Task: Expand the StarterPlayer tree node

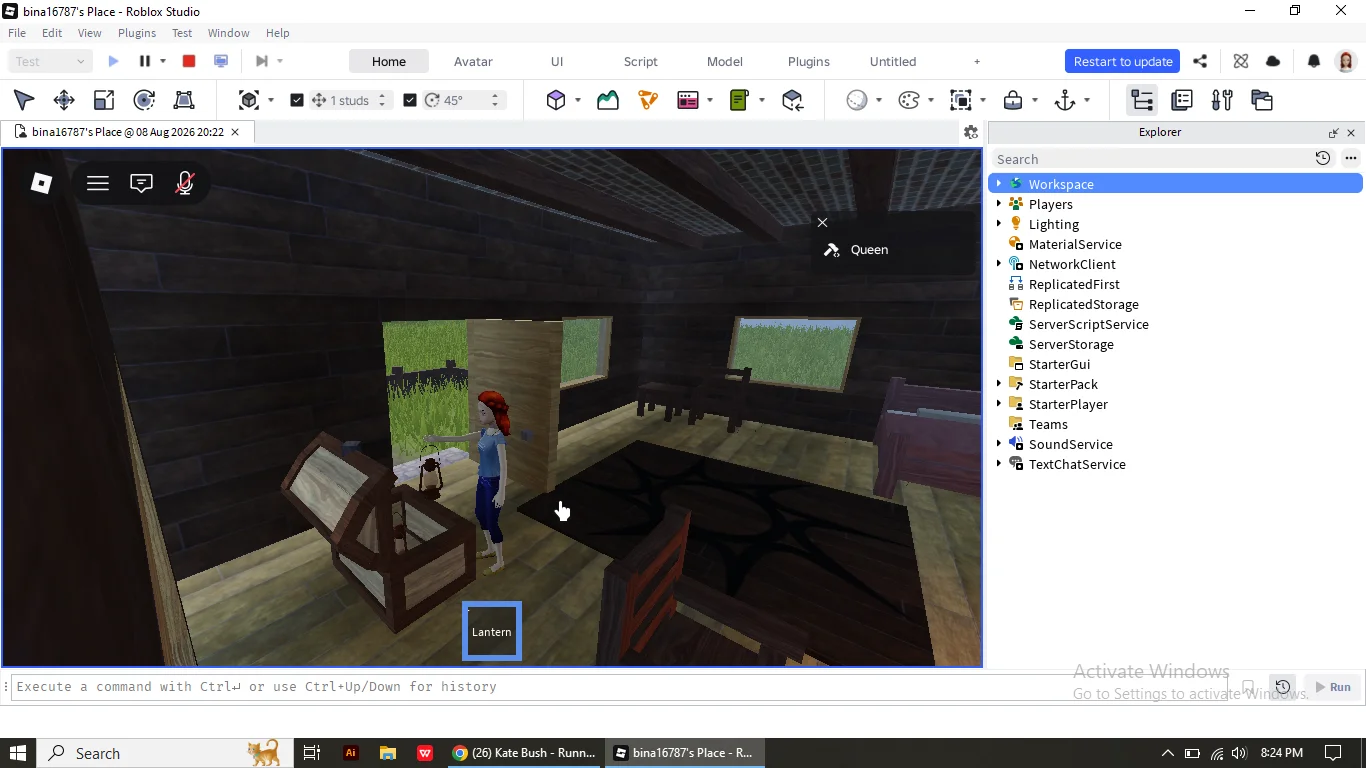Action: (999, 404)
